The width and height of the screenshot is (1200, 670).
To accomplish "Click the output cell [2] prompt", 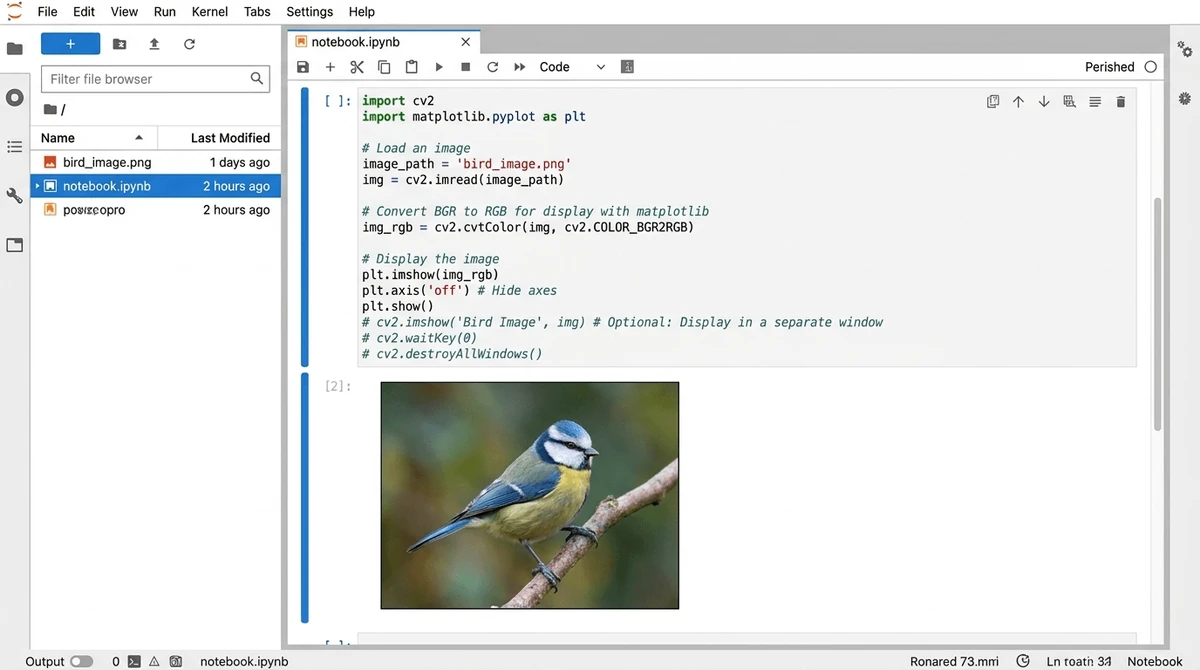I will click(338, 386).
